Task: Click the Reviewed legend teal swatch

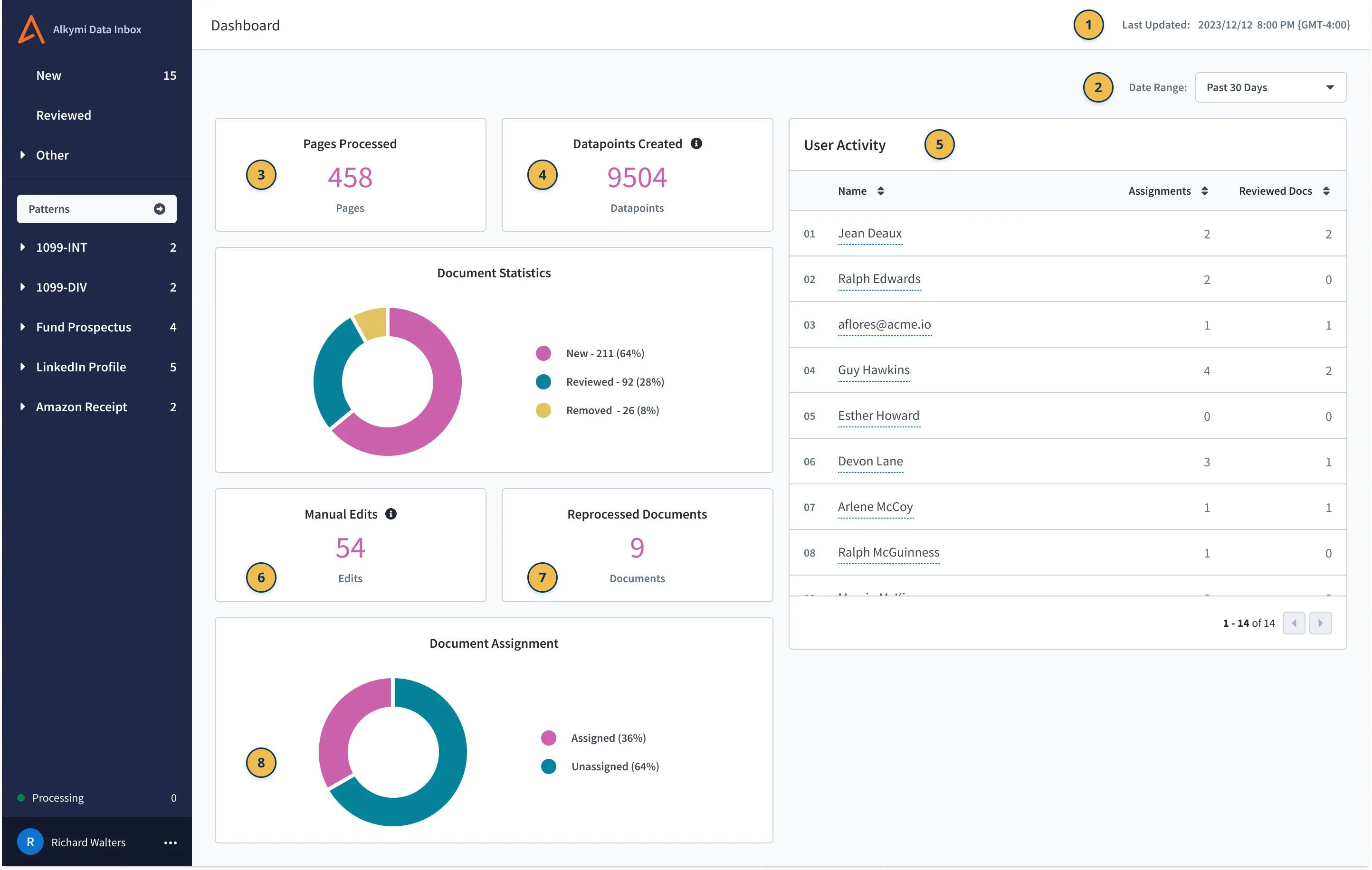Action: pos(543,382)
